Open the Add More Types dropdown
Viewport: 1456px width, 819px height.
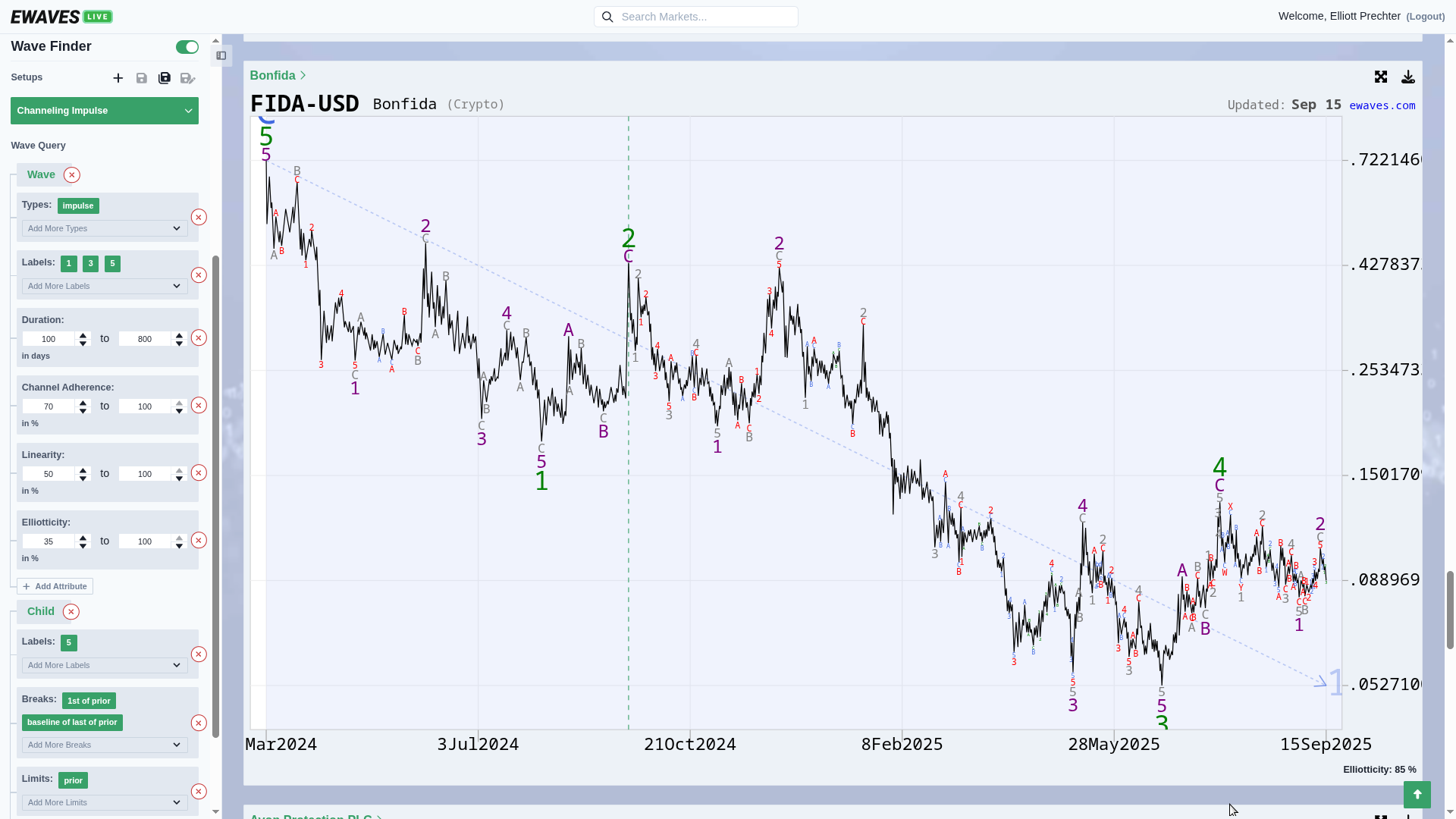click(105, 228)
